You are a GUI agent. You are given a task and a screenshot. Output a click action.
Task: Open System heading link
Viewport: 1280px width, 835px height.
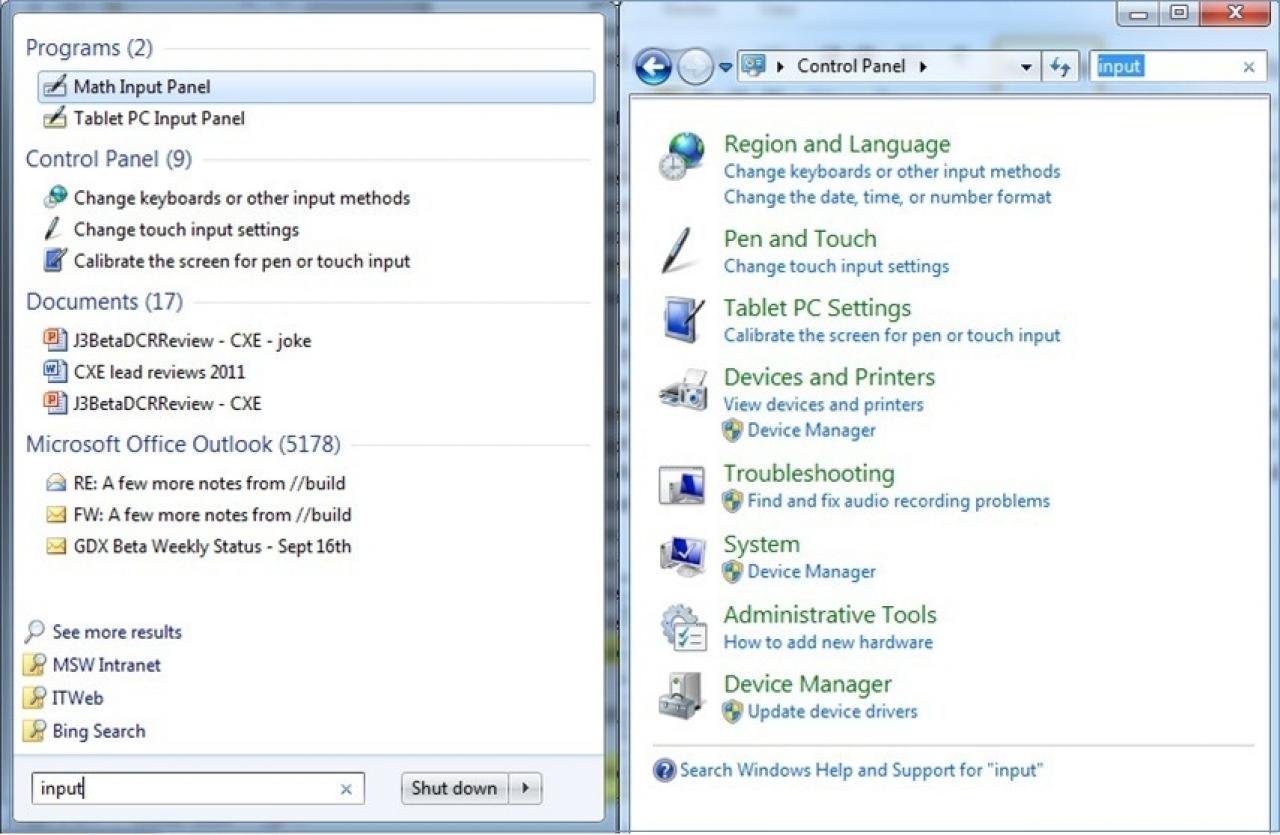pyautogui.click(x=762, y=544)
